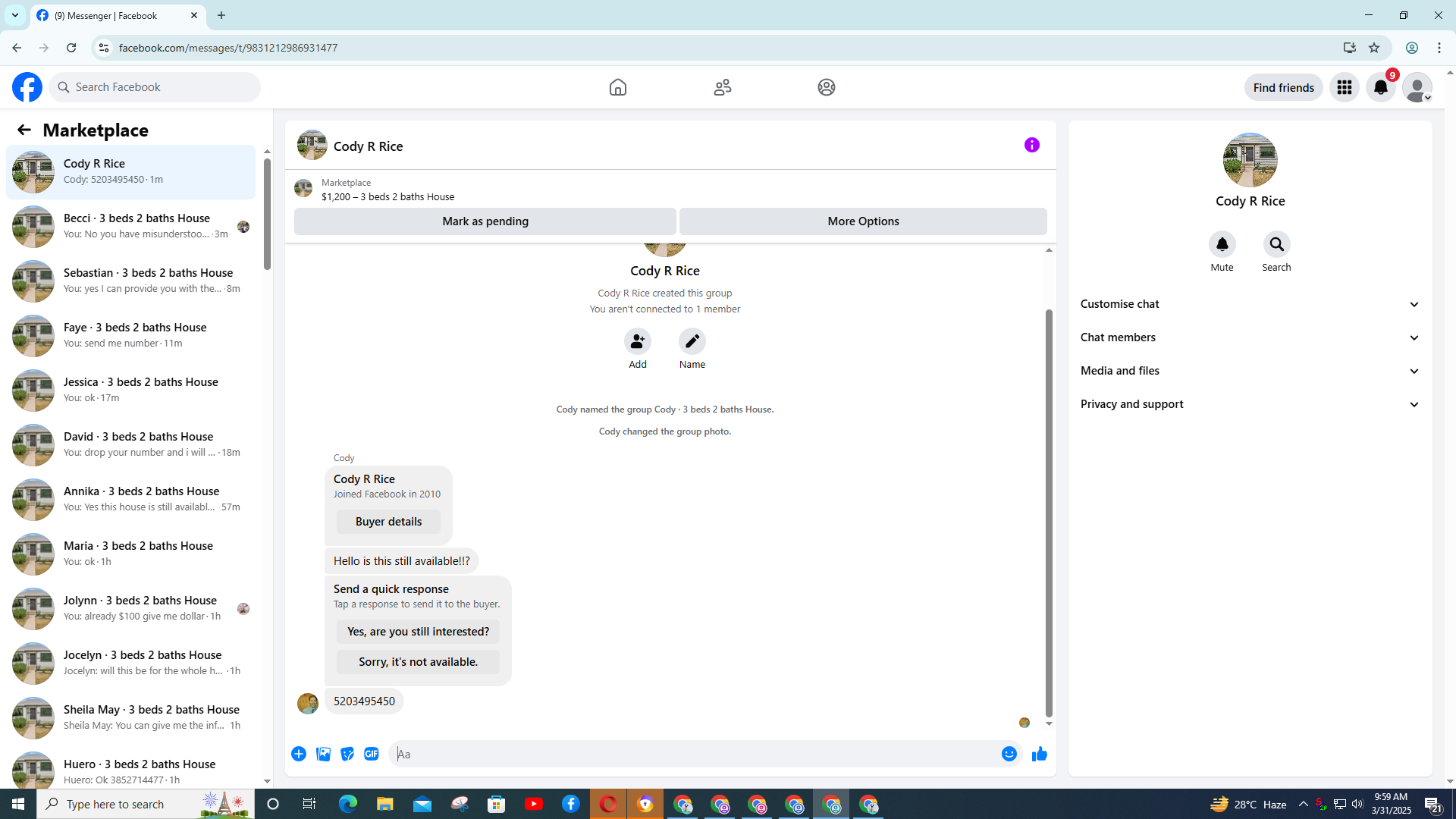Click the GIF chooser icon
This screenshot has height=819, width=1456.
371,754
